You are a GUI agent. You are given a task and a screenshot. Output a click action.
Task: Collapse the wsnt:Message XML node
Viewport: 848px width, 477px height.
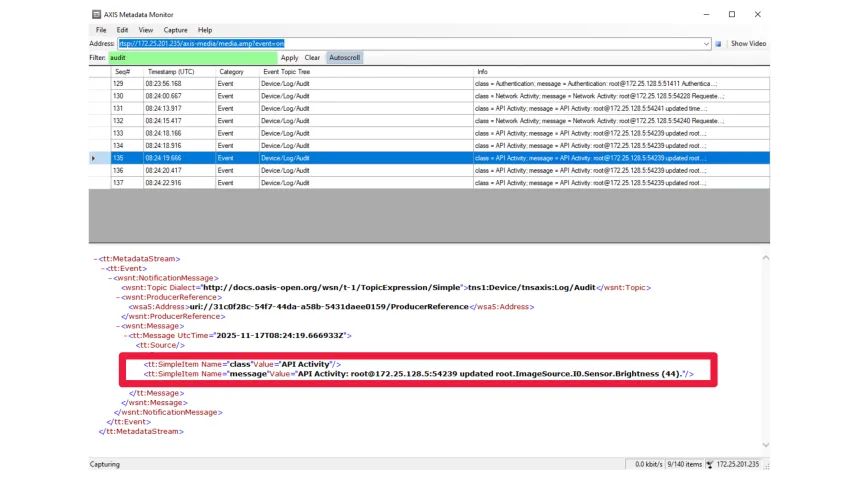tap(117, 326)
